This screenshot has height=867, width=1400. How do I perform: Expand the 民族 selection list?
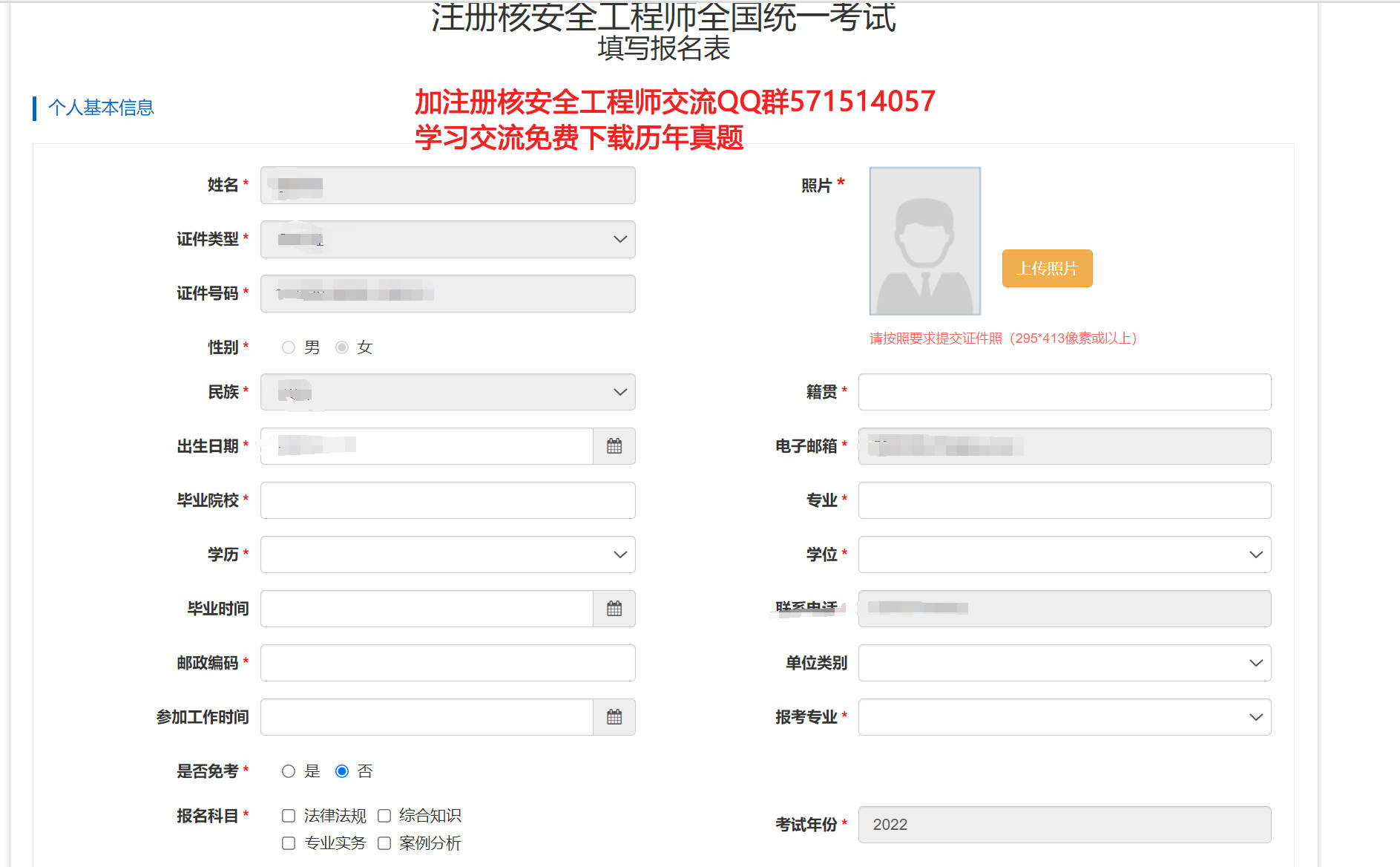coord(619,392)
